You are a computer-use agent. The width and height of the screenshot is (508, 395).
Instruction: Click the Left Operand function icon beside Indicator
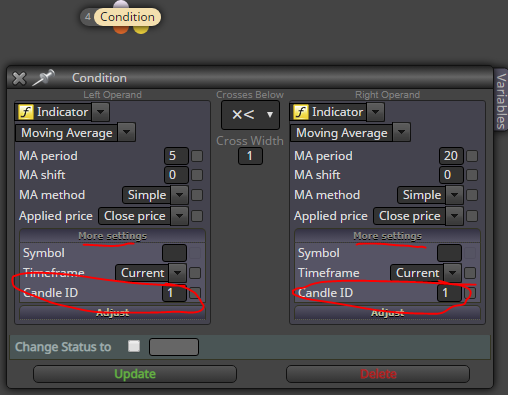[26, 112]
